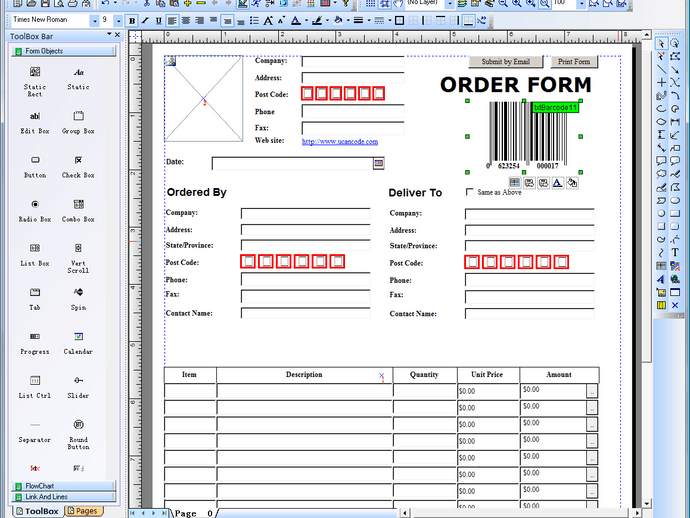The width and height of the screenshot is (690, 518).
Task: Switch to the Pages tab
Action: (83, 511)
